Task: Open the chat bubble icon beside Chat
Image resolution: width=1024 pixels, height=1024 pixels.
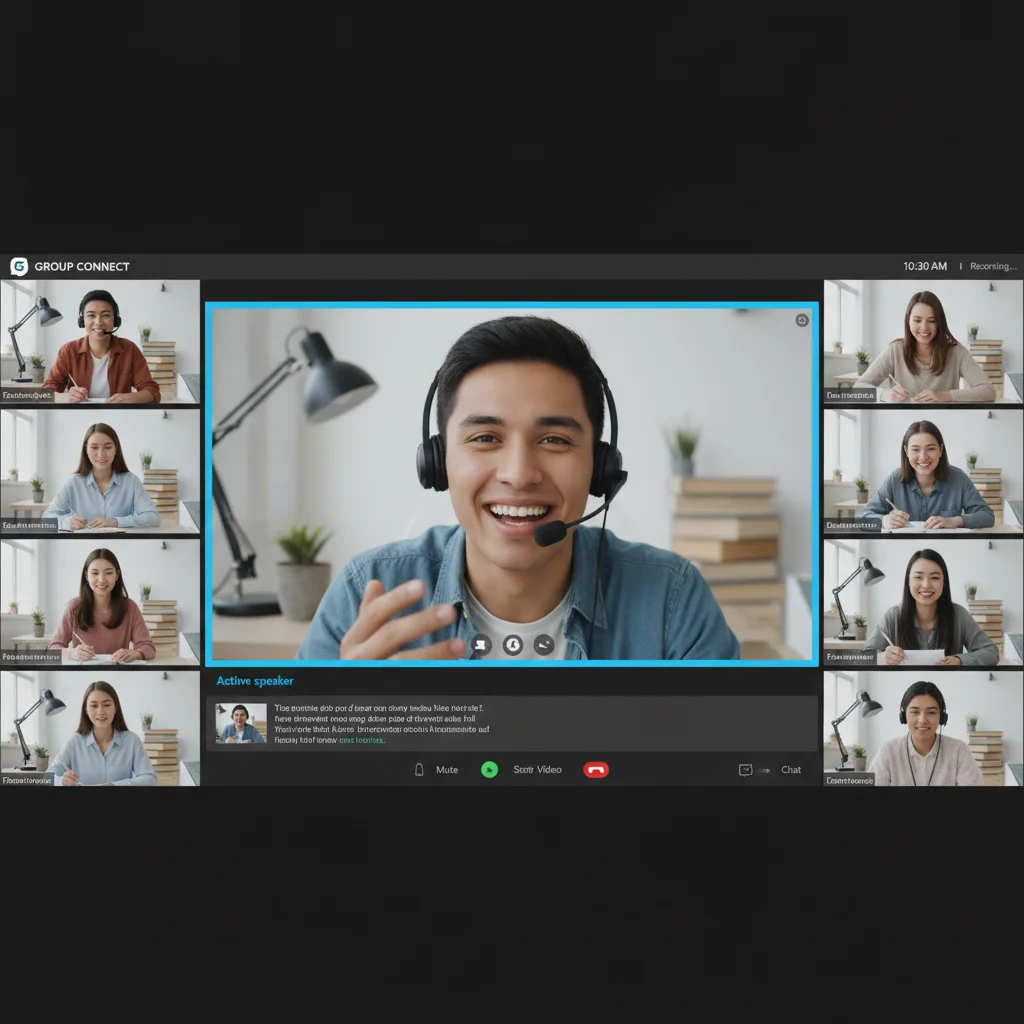Action: tap(745, 769)
